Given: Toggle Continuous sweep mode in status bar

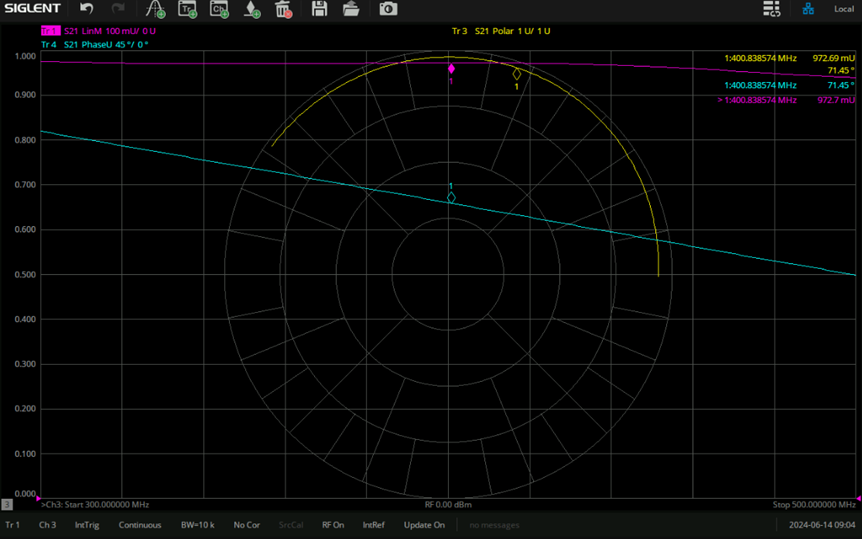Looking at the screenshot, I should (139, 525).
